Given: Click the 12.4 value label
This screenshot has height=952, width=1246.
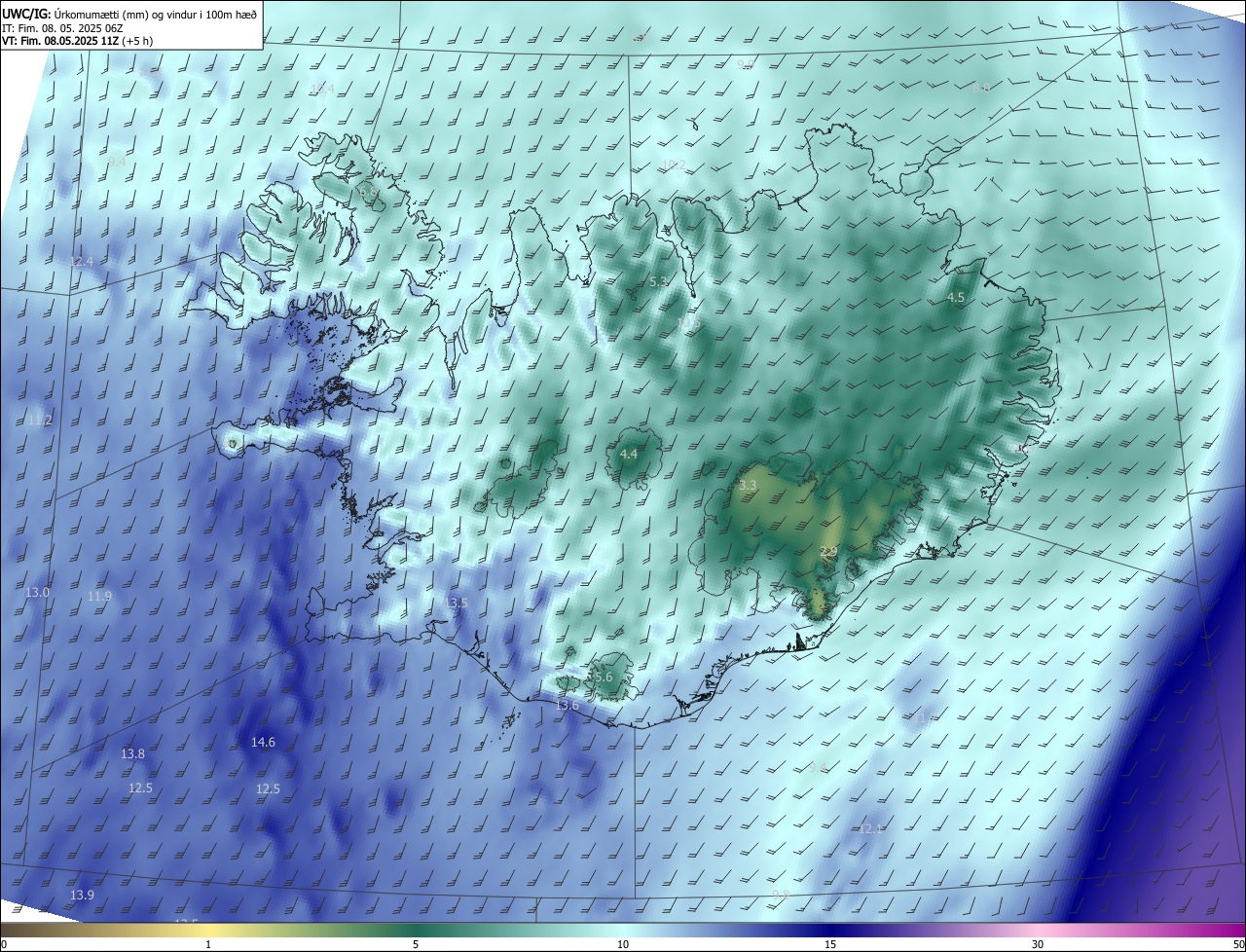Looking at the screenshot, I should click(82, 262).
